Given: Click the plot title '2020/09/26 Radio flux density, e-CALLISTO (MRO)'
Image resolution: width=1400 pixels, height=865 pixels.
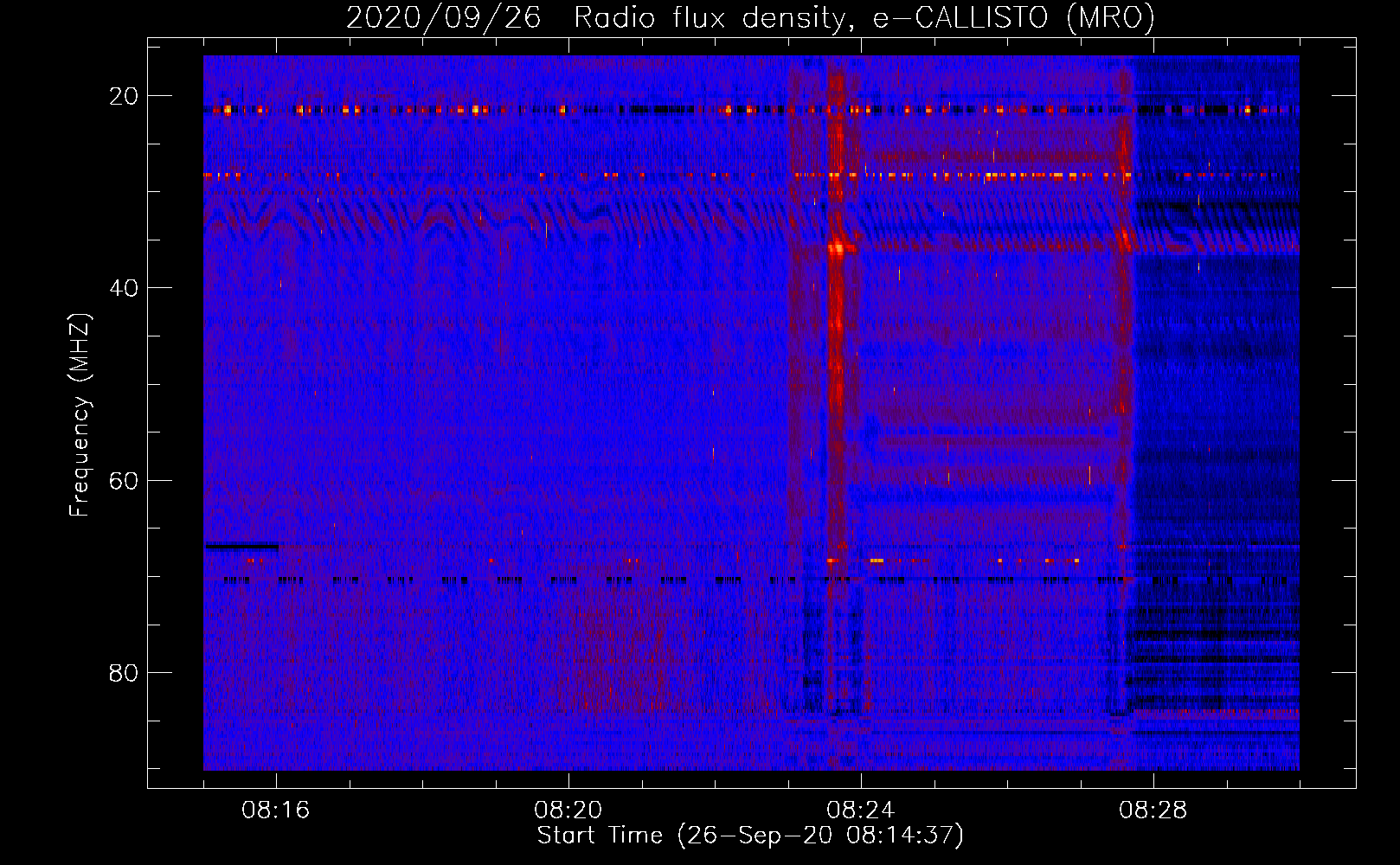Looking at the screenshot, I should (x=750, y=17).
